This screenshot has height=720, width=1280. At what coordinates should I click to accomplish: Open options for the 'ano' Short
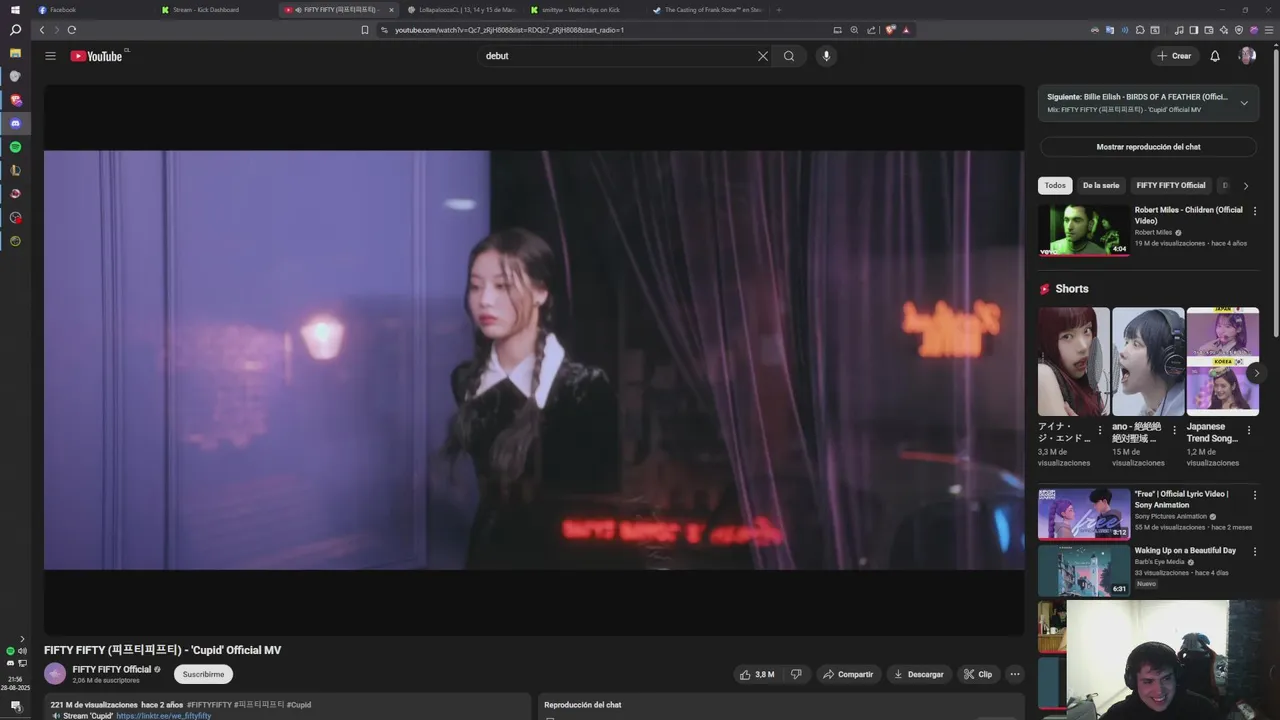coord(1174,430)
